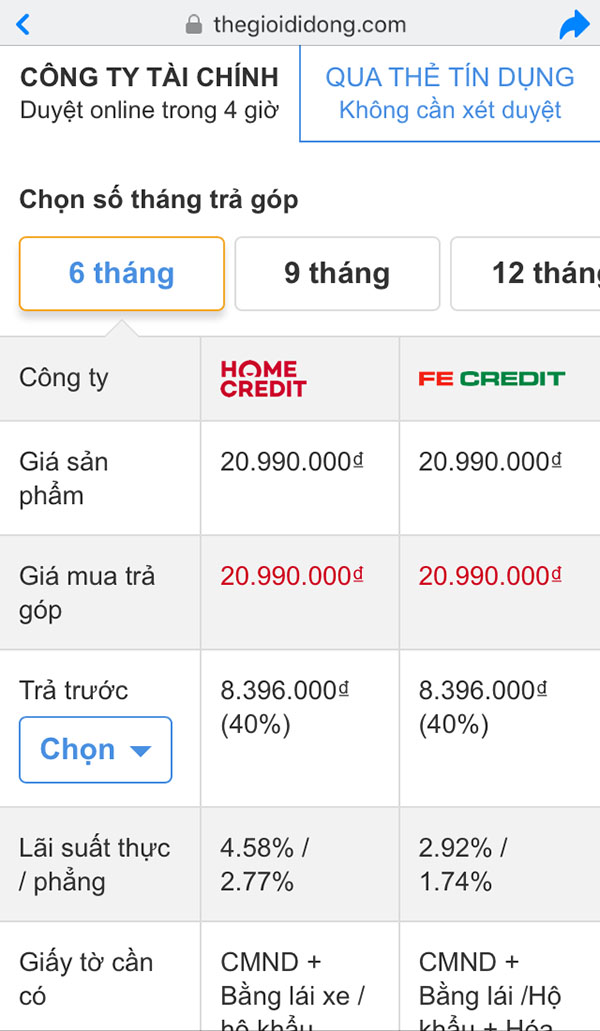Open the Chọn dropdown under Trả trước
The width and height of the screenshot is (600, 1031).
click(95, 750)
